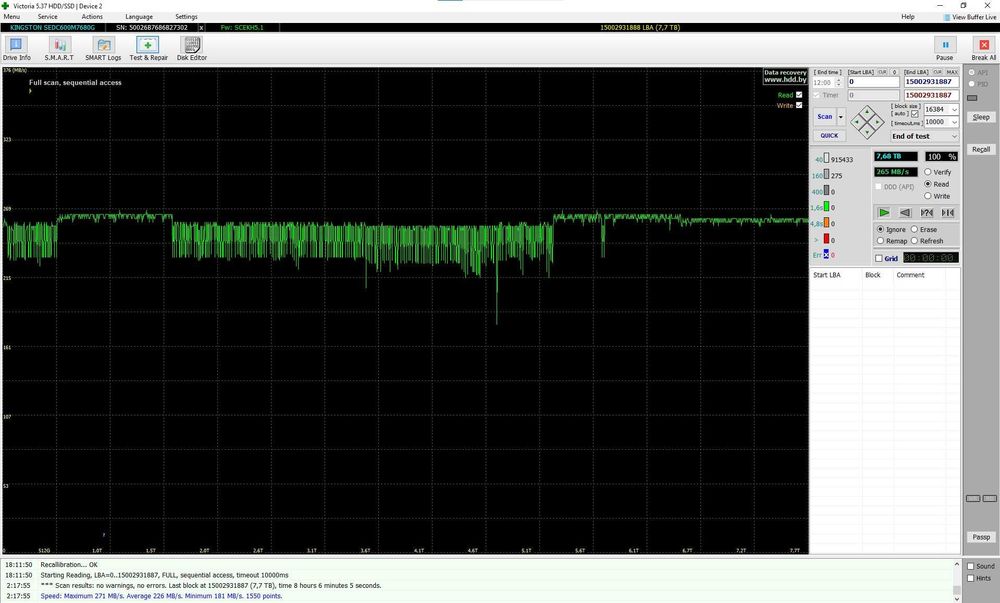Click the Start LBA column header
Viewport: 1000px width, 603px height.
(x=827, y=275)
